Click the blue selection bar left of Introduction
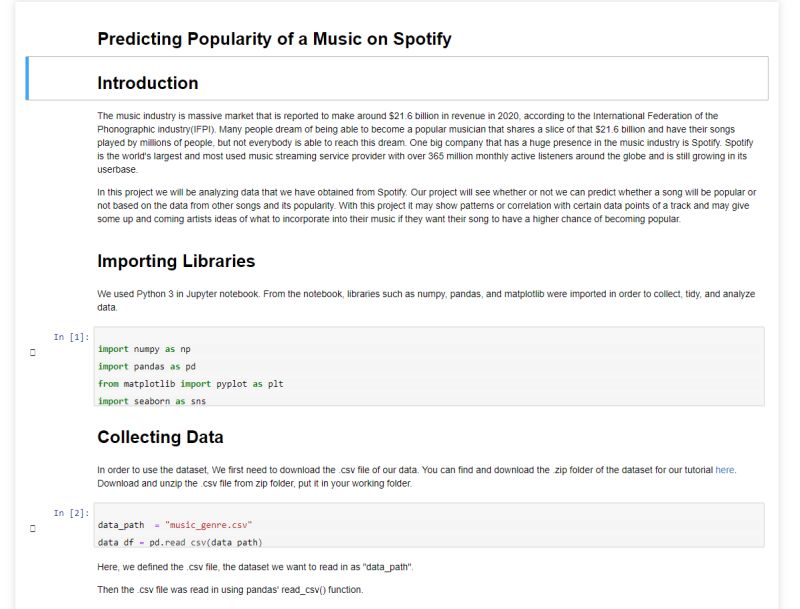800x609 pixels. tap(28, 79)
